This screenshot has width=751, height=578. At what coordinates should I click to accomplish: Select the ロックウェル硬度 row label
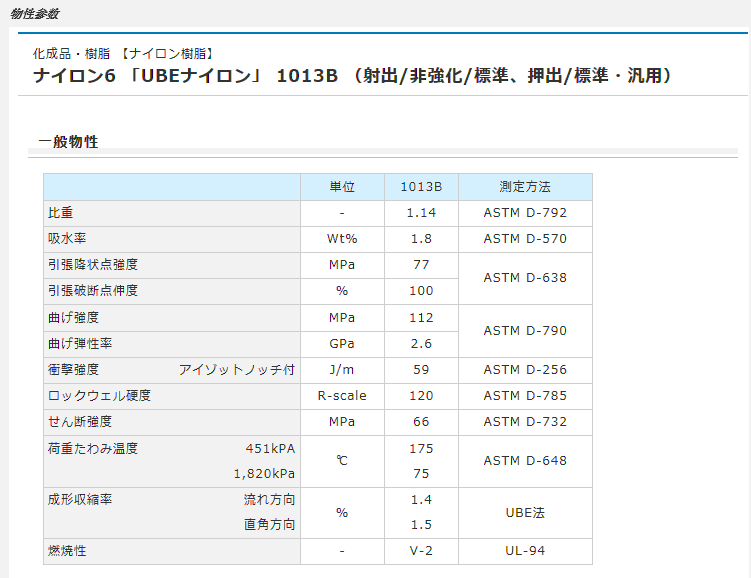(99, 395)
